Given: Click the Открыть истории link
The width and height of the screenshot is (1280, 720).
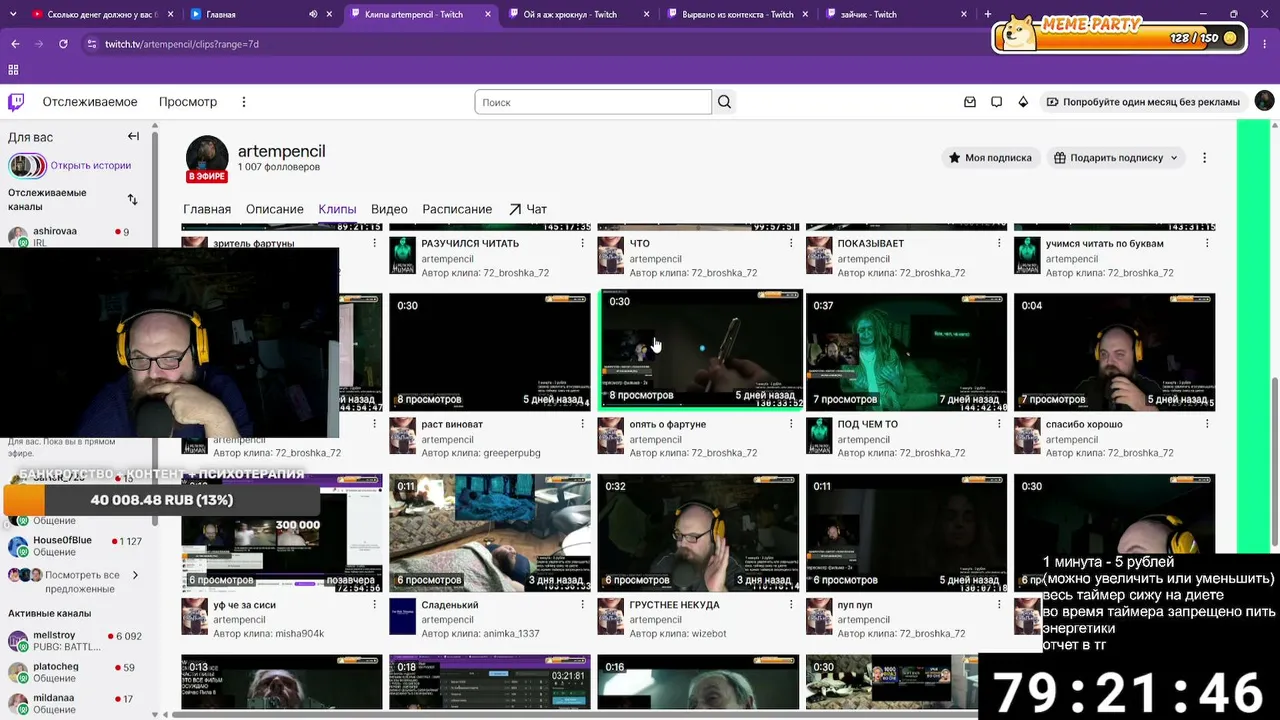Looking at the screenshot, I should point(91,166).
